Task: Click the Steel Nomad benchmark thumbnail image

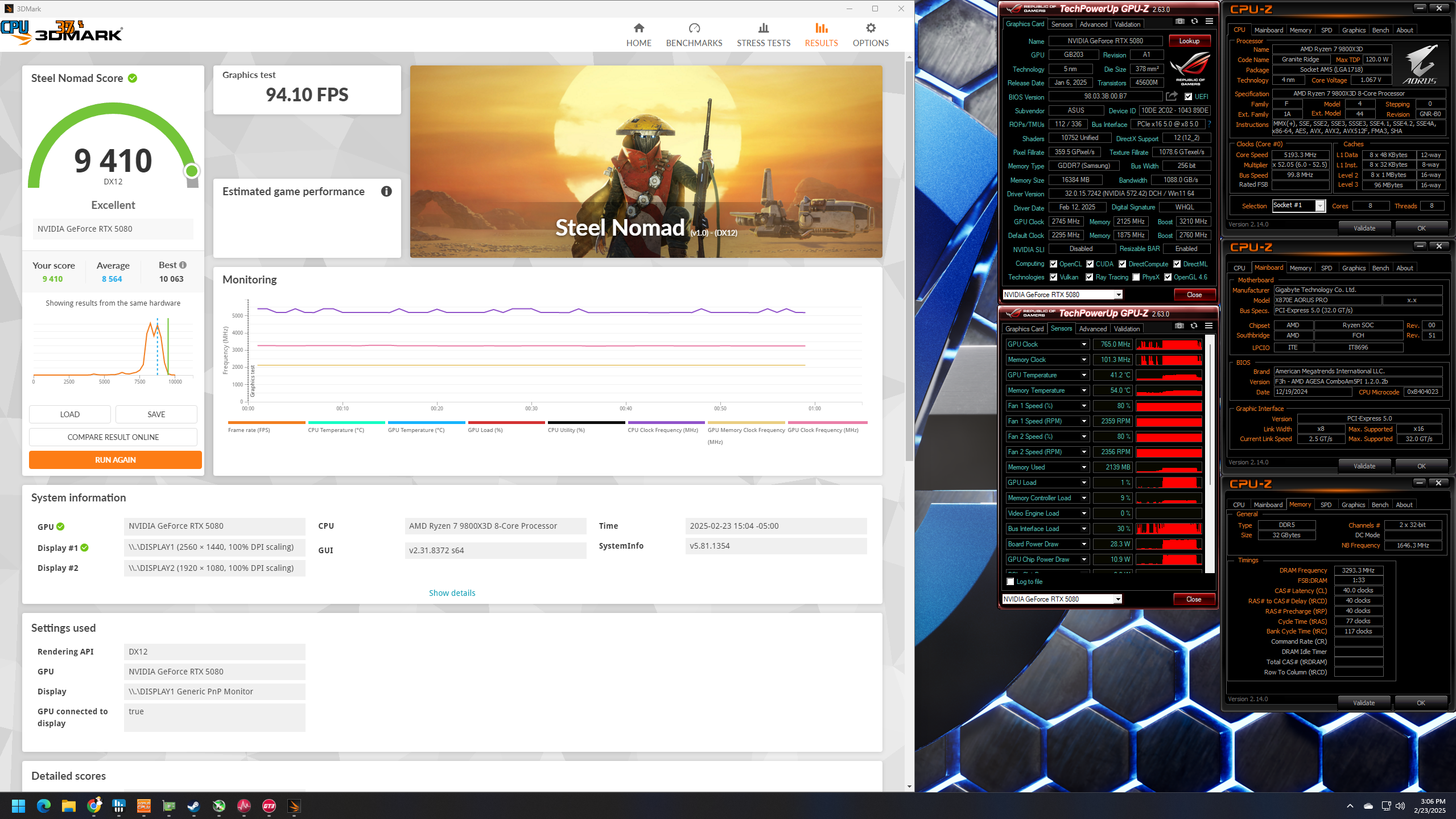Action: [646, 162]
